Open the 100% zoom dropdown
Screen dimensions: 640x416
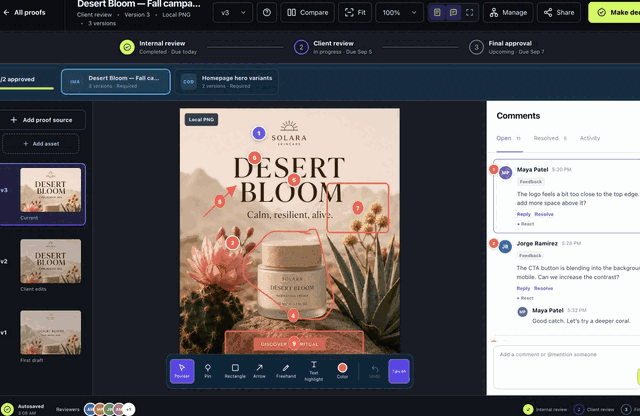point(399,13)
